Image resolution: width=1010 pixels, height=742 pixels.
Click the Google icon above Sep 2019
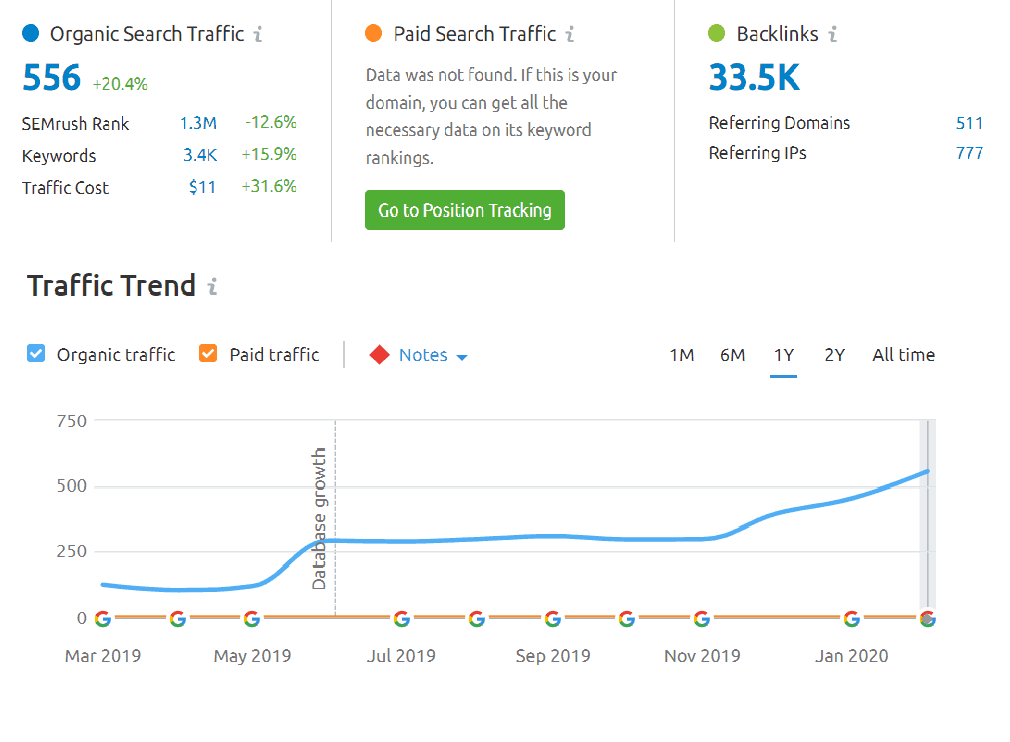tap(552, 619)
